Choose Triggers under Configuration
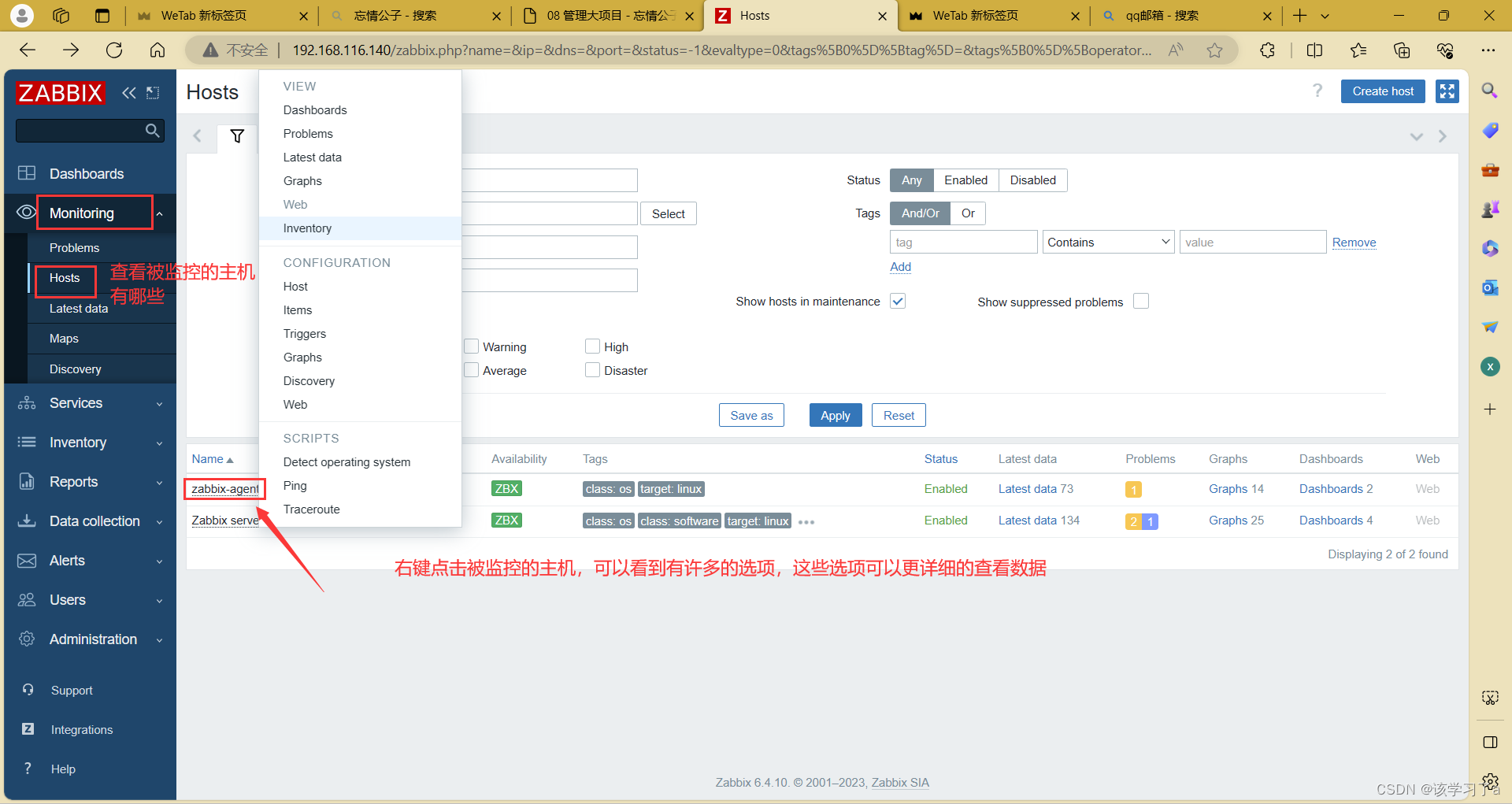 point(360,334)
